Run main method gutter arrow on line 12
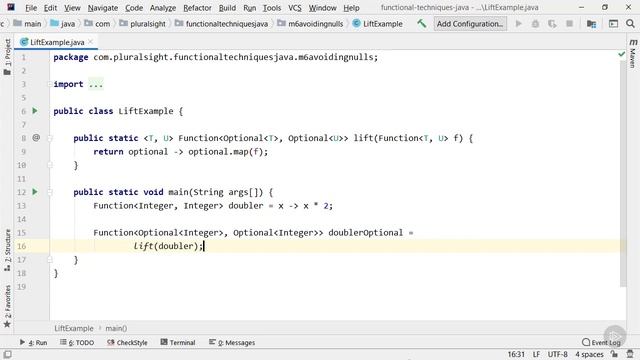The height and width of the screenshot is (360, 640). [x=35, y=191]
